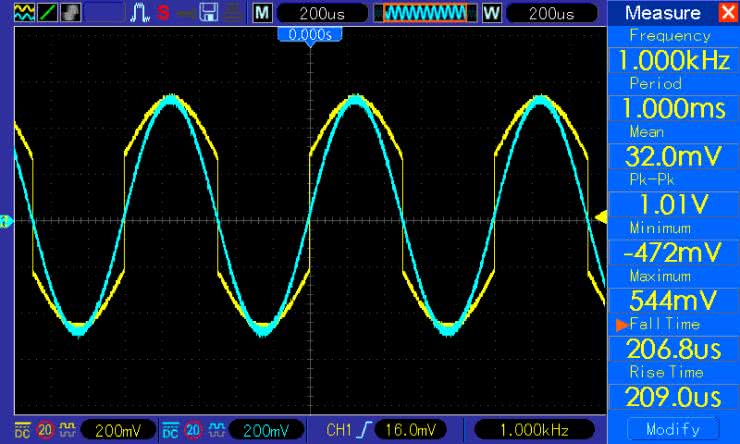The image size is (740, 444).
Task: Click the yellow channel 200mV scale field
Action: click(x=118, y=431)
